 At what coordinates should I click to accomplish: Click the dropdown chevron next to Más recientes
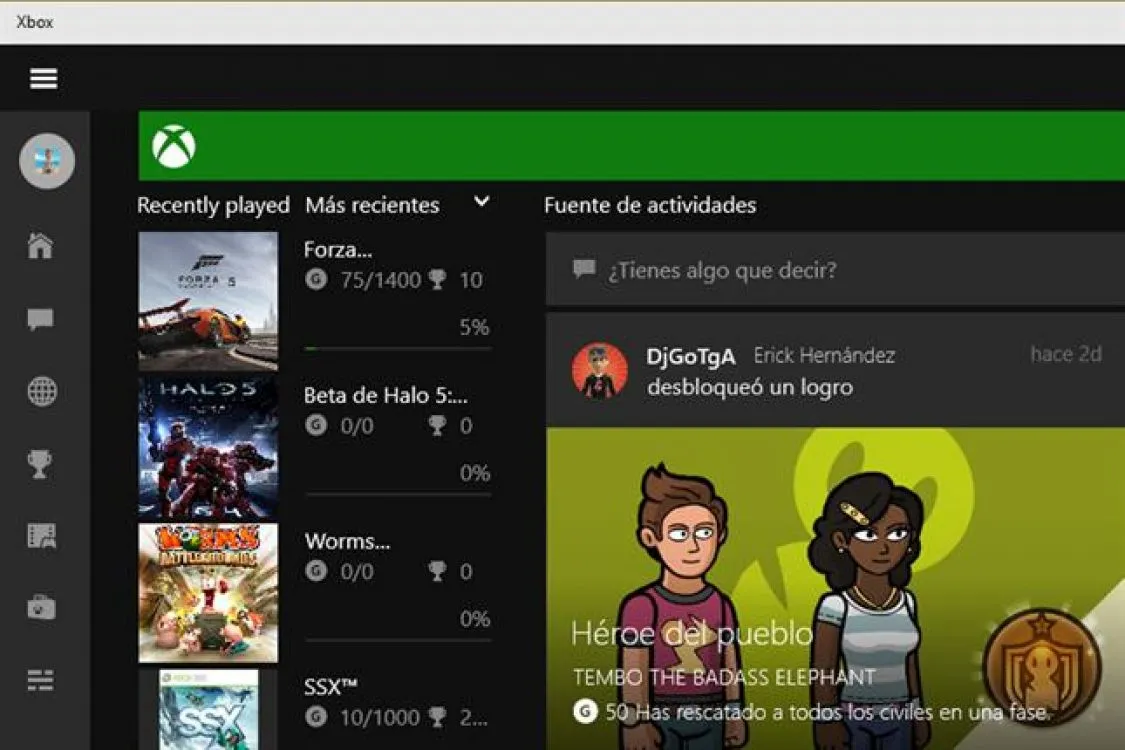482,202
